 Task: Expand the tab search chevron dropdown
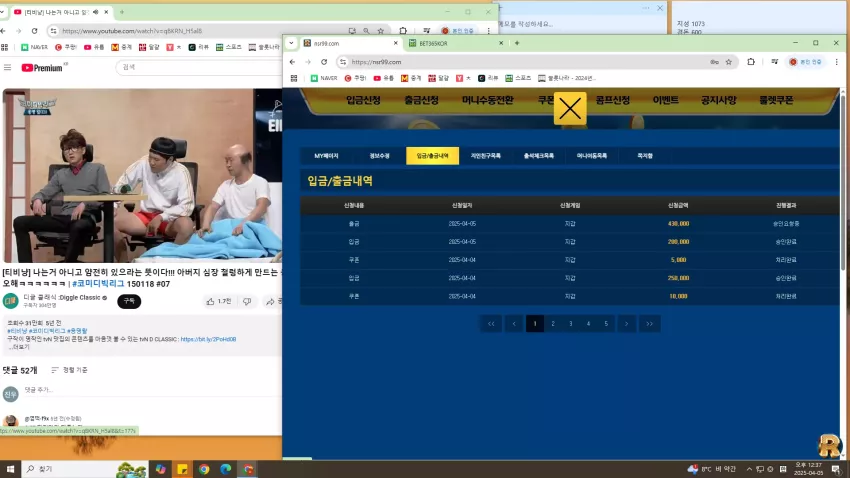tap(292, 43)
